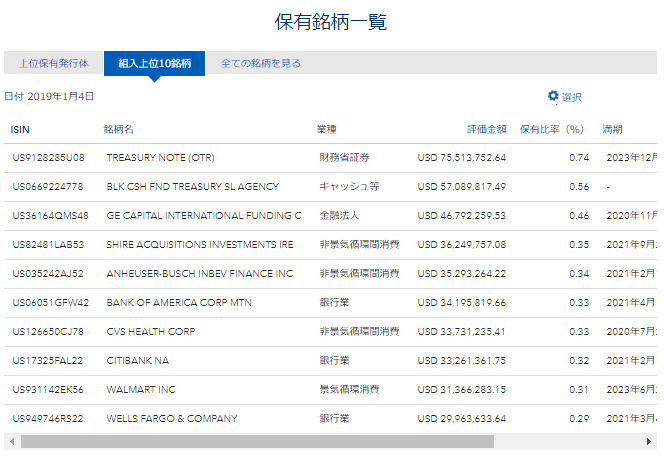Click value USD 46,792,259.53
664x462 pixels.
pos(462,216)
